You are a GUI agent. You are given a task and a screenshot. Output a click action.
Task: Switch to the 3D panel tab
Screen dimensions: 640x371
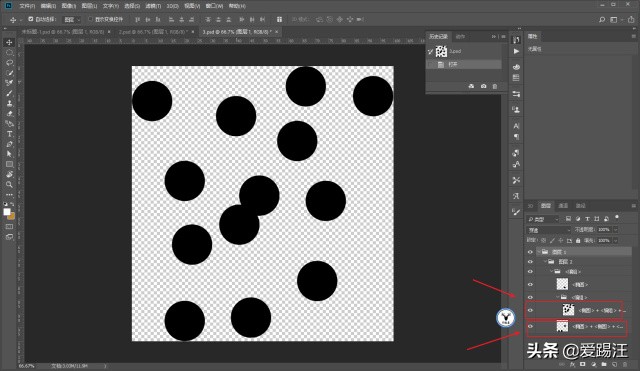tap(531, 206)
